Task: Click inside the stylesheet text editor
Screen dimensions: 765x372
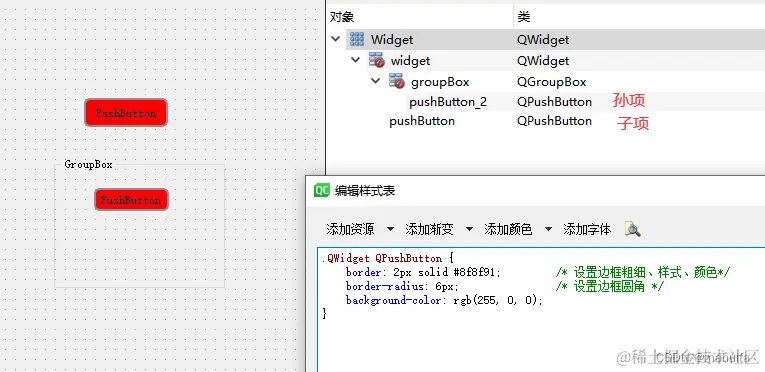Action: pyautogui.click(x=541, y=310)
